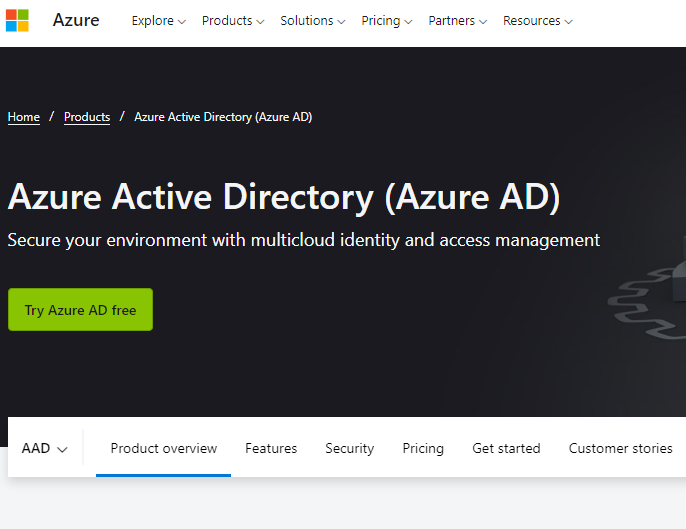Viewport: 686px width, 529px height.
Task: View the Customer stories tab
Action: tap(620, 449)
